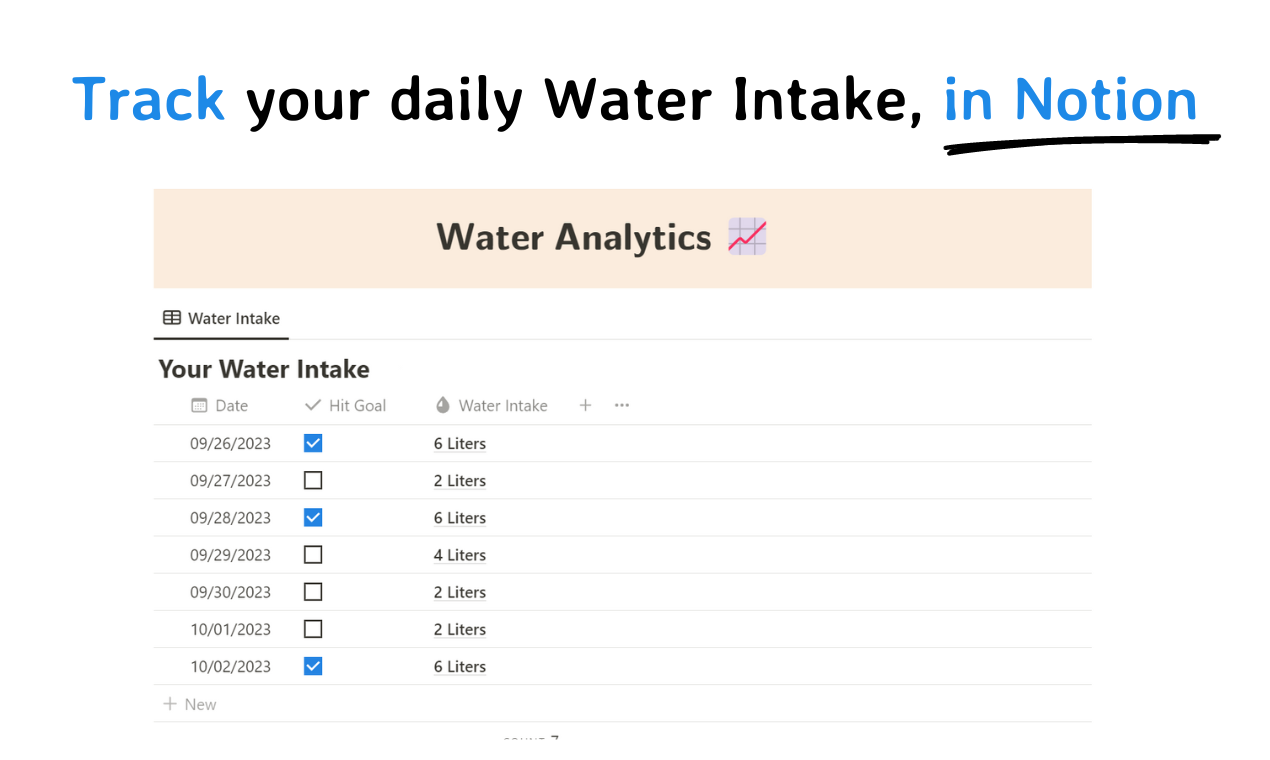Click the chart emoji icon beside Water Analytics
This screenshot has height=760, width=1270.
tap(747, 237)
